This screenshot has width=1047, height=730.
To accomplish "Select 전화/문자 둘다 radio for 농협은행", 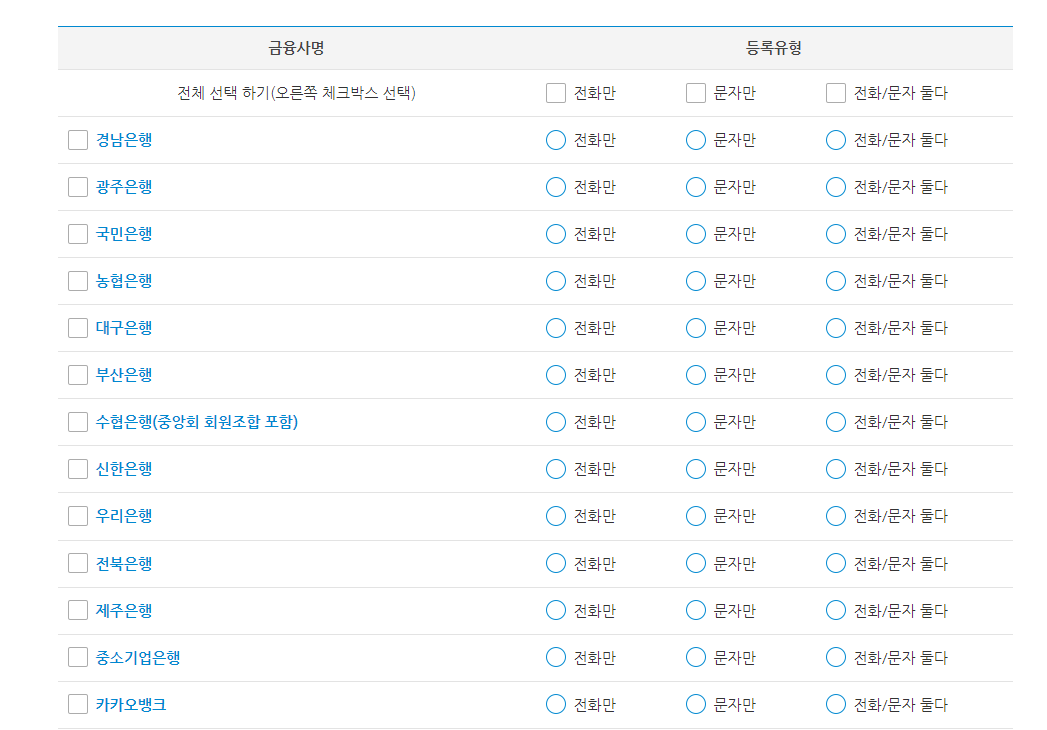I will (835, 281).
